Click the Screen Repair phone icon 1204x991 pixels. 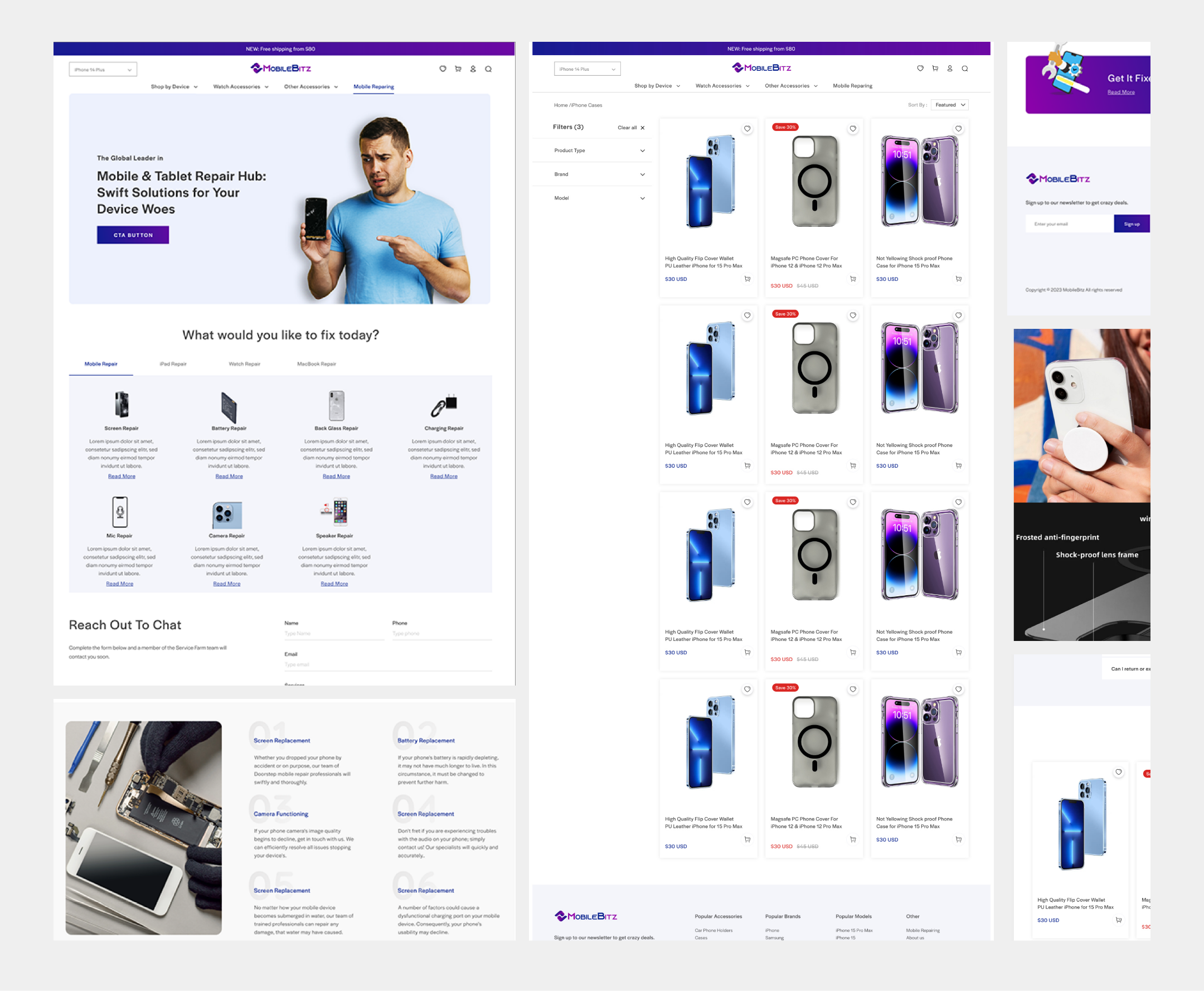coord(122,404)
